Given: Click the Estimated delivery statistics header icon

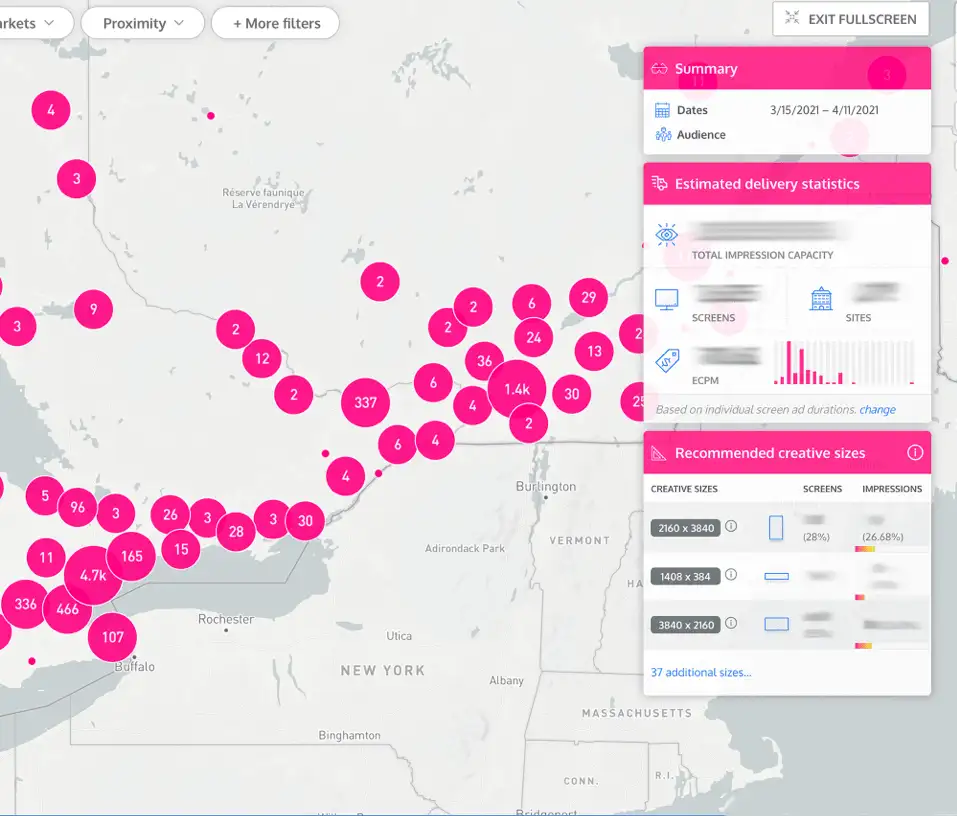Looking at the screenshot, I should [x=660, y=183].
